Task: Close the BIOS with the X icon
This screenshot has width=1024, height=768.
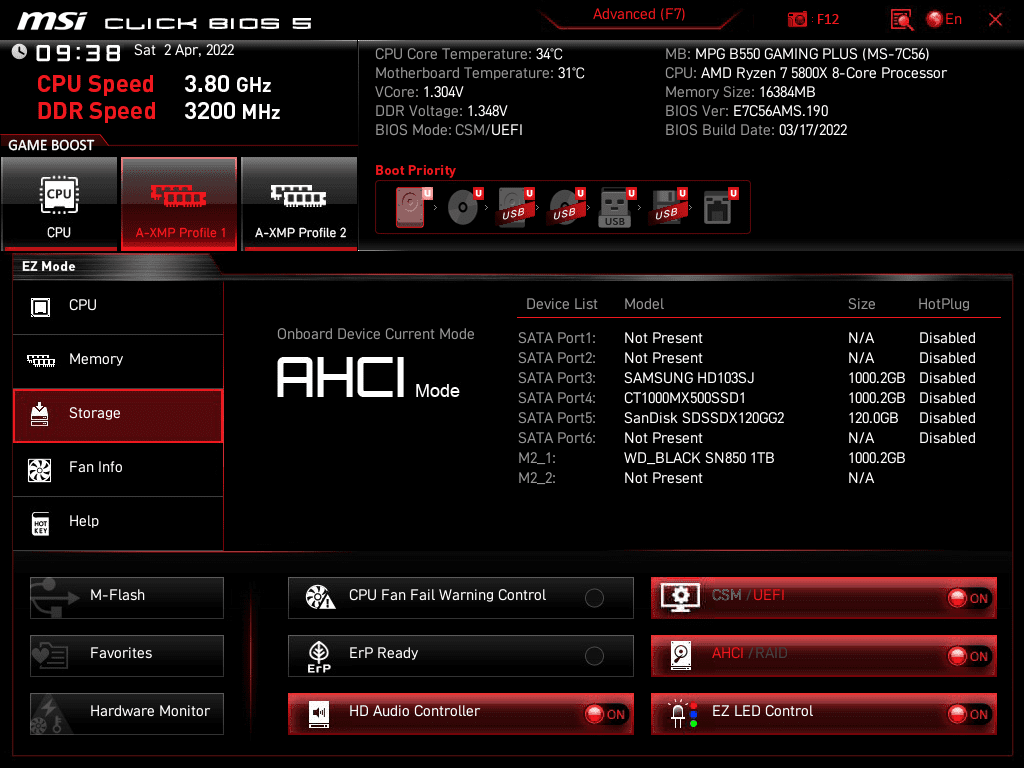Action: tap(995, 20)
